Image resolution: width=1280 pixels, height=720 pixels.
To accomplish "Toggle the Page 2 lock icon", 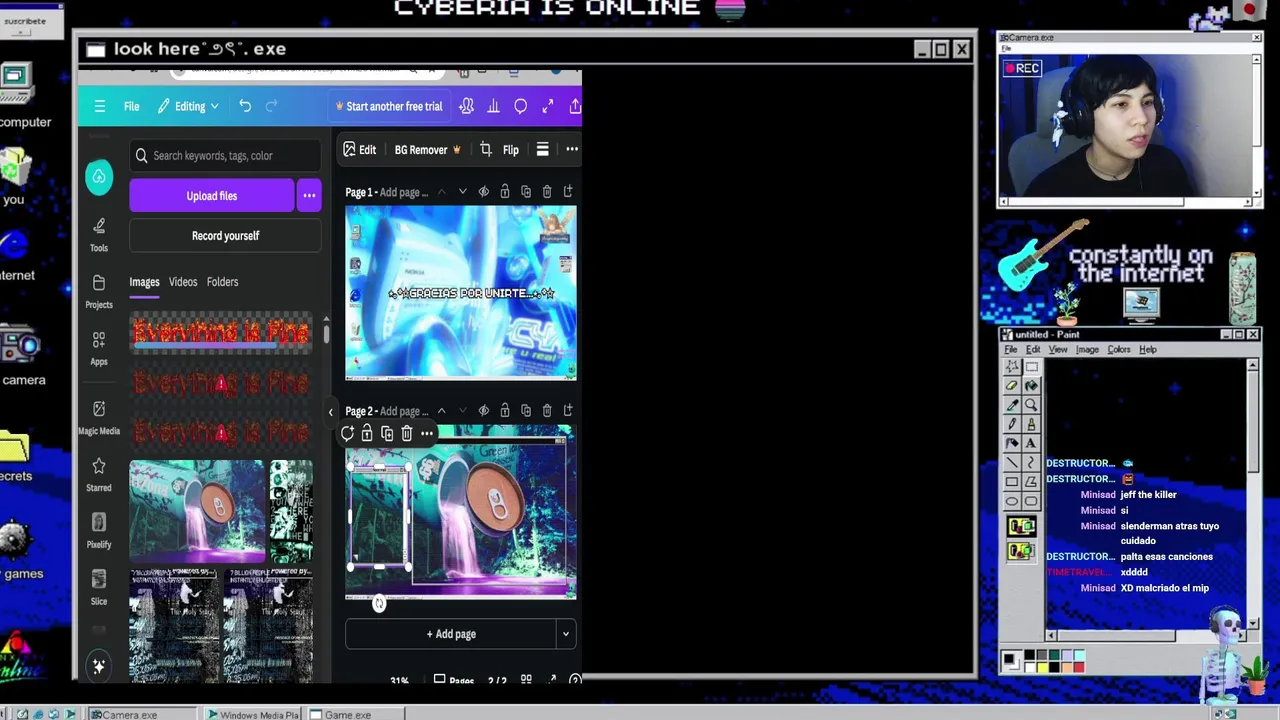I will (505, 410).
